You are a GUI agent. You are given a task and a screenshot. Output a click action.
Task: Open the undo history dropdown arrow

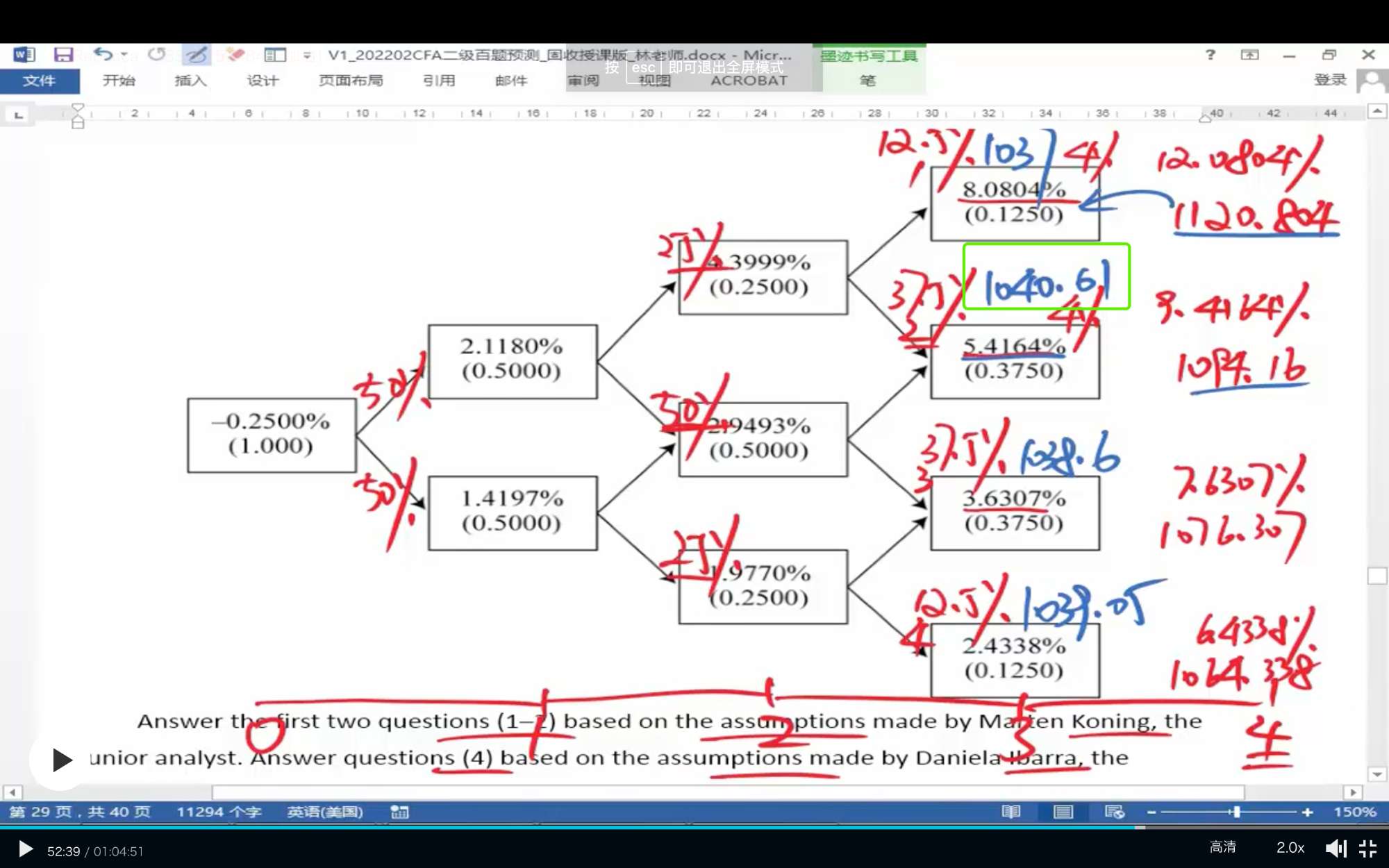tap(124, 54)
